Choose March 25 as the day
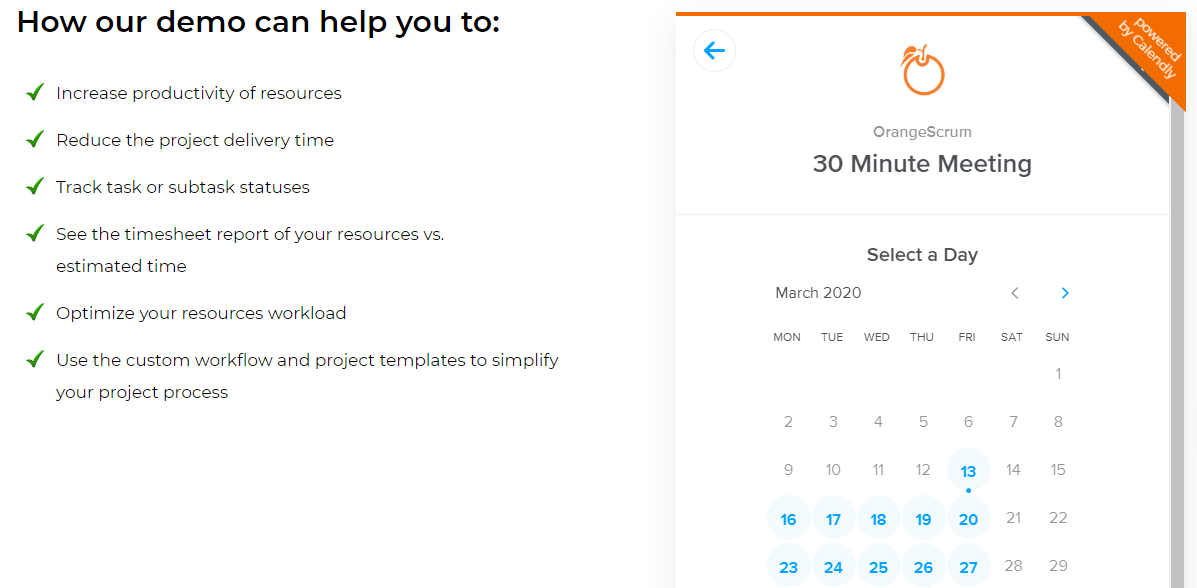This screenshot has height=588, width=1197. click(x=878, y=566)
